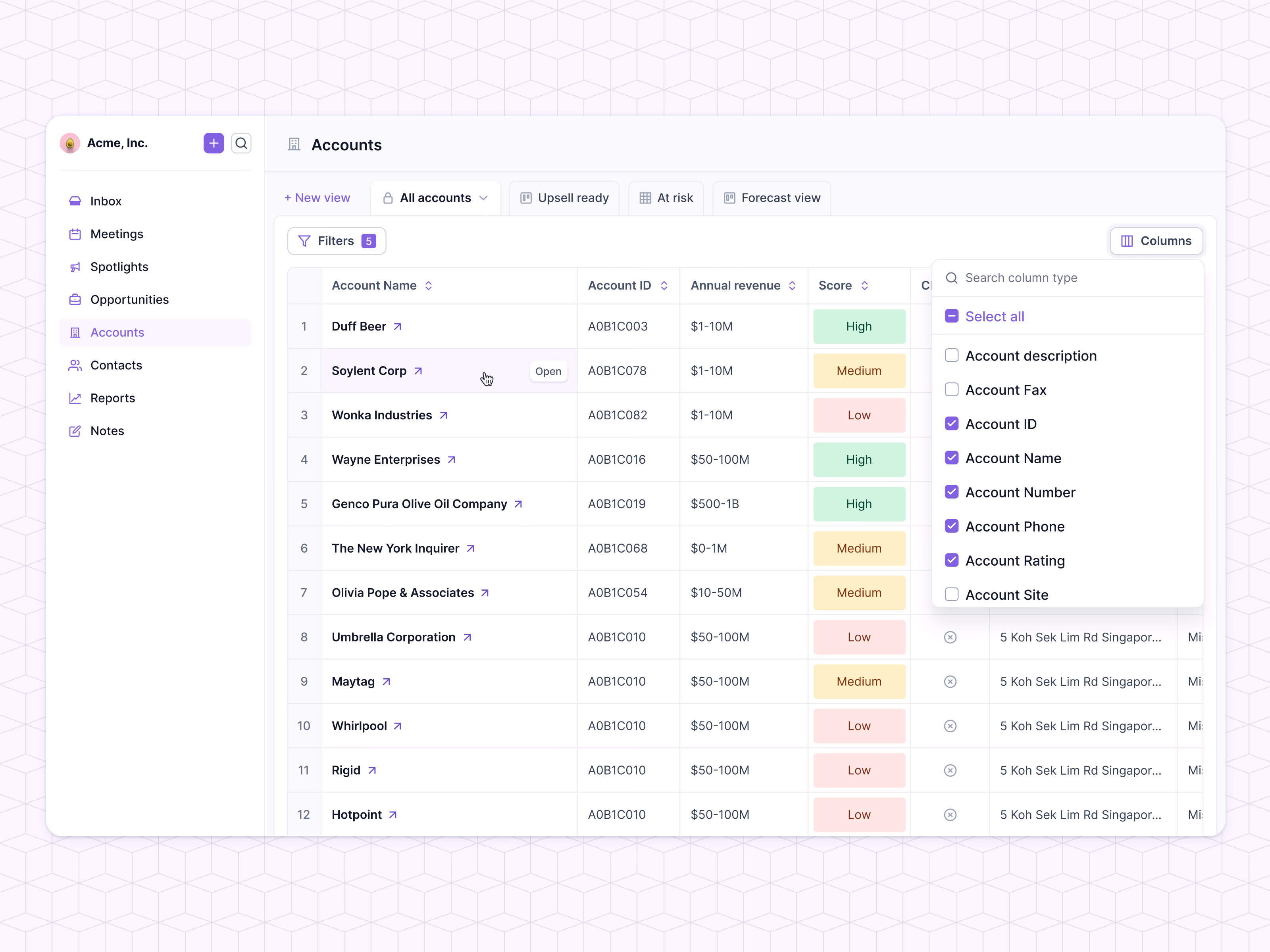
Task: Open Hotpoint via arrow icon
Action: [393, 815]
